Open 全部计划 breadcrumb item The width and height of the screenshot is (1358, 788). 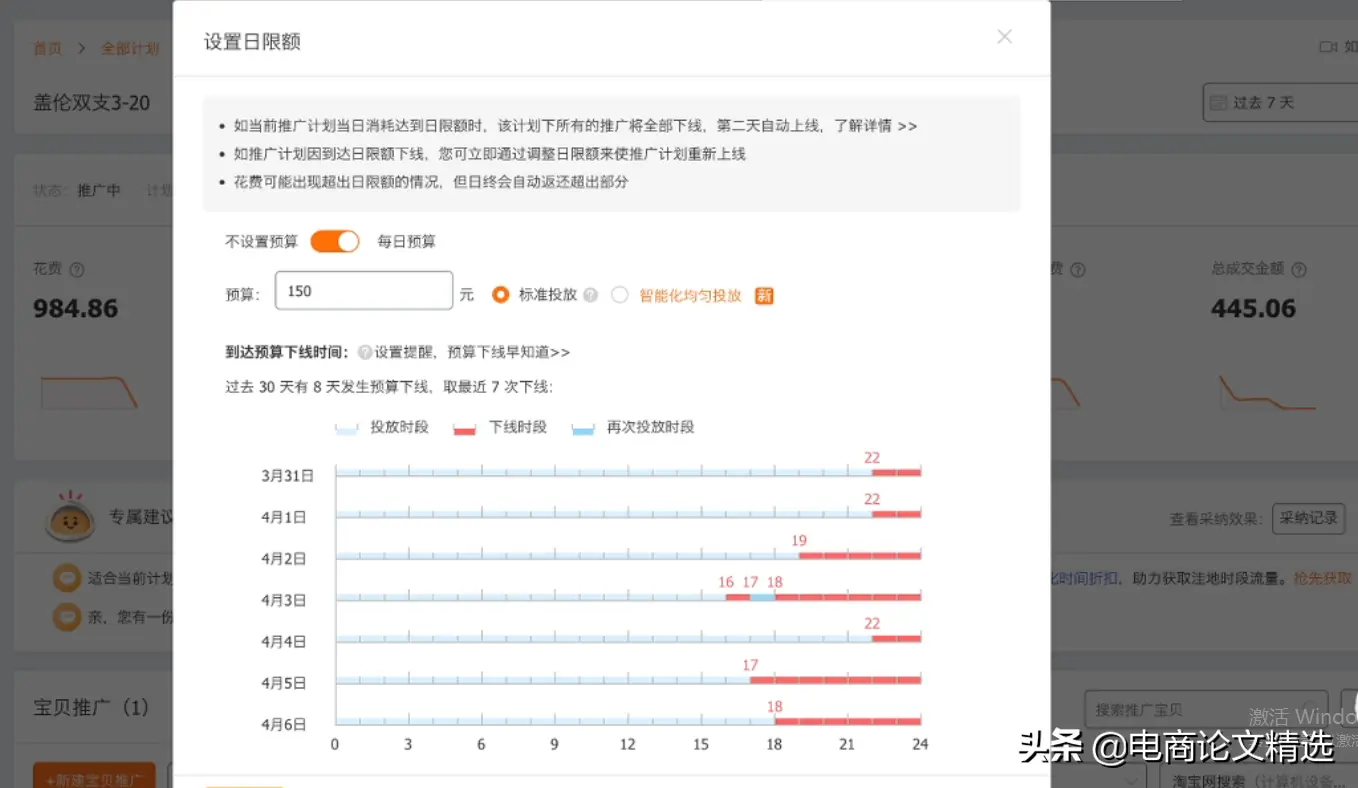tap(129, 48)
